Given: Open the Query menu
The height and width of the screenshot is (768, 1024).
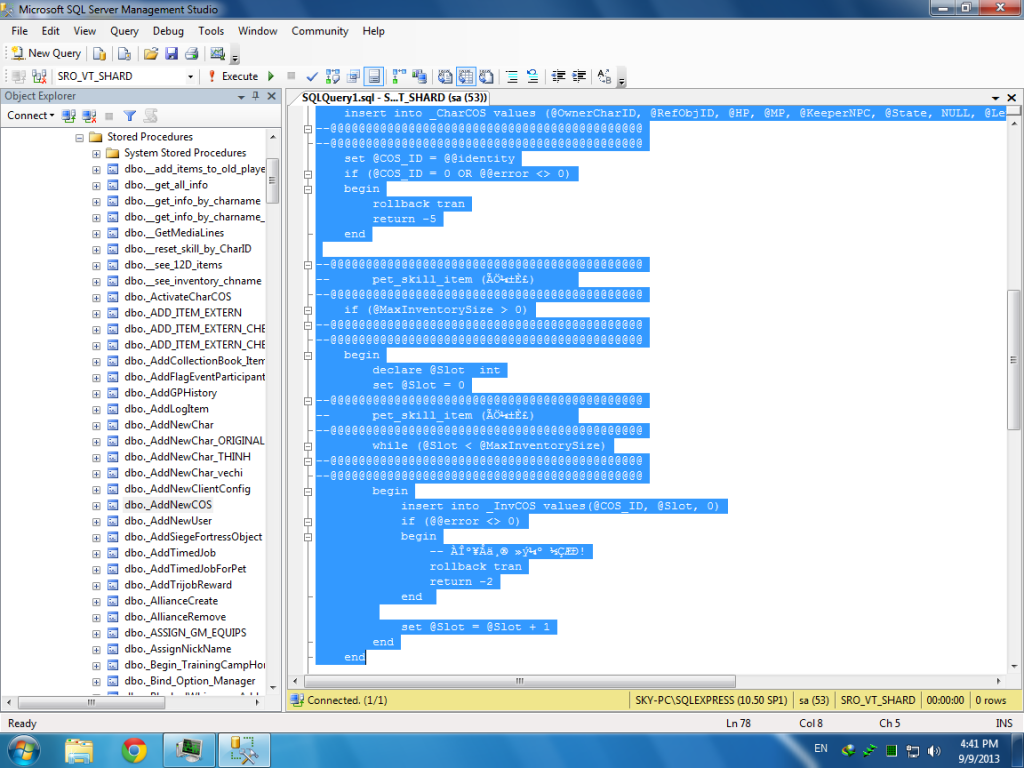Looking at the screenshot, I should click(x=124, y=31).
